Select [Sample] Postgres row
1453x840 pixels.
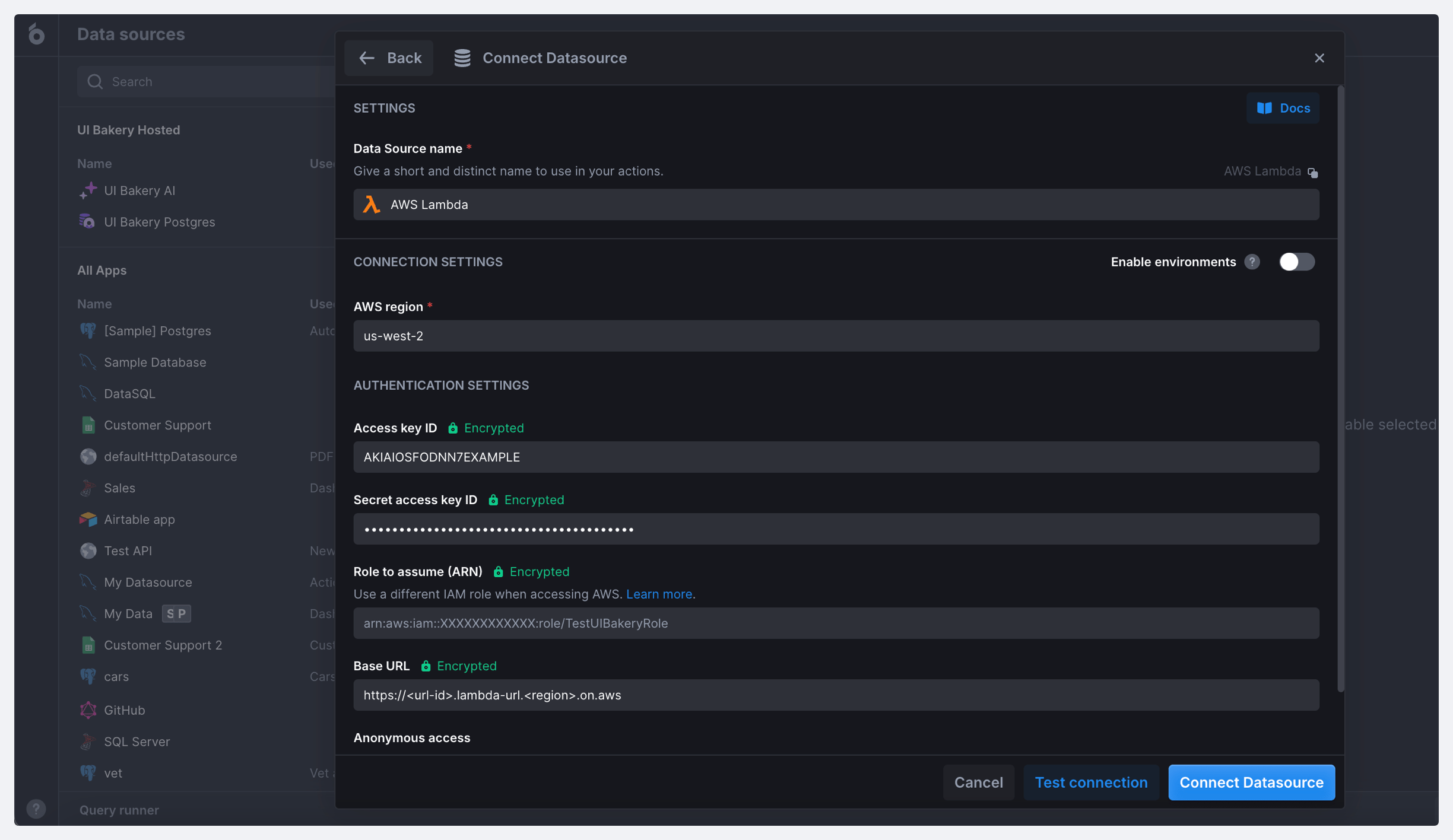pyautogui.click(x=158, y=331)
